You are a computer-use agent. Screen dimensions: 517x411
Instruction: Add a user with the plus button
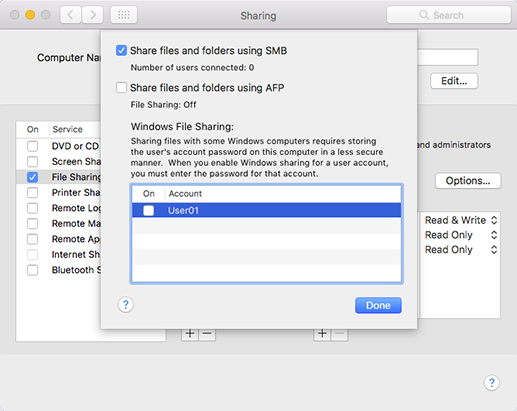coord(322,334)
